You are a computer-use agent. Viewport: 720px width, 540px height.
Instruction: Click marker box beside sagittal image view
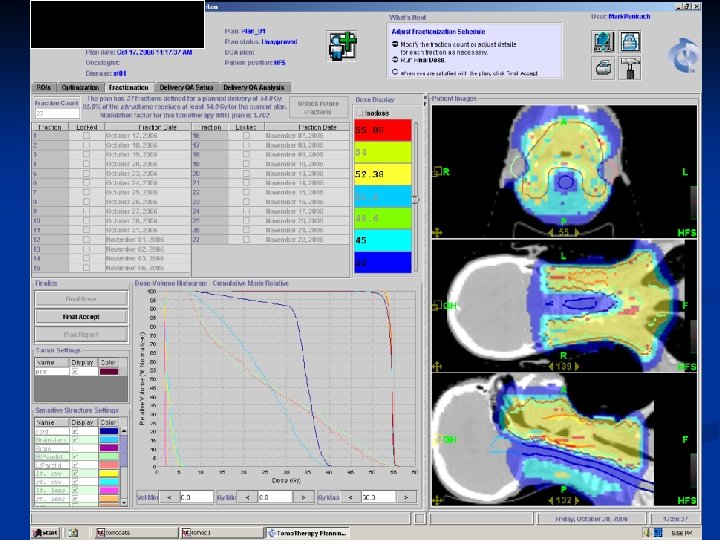click(x=438, y=439)
